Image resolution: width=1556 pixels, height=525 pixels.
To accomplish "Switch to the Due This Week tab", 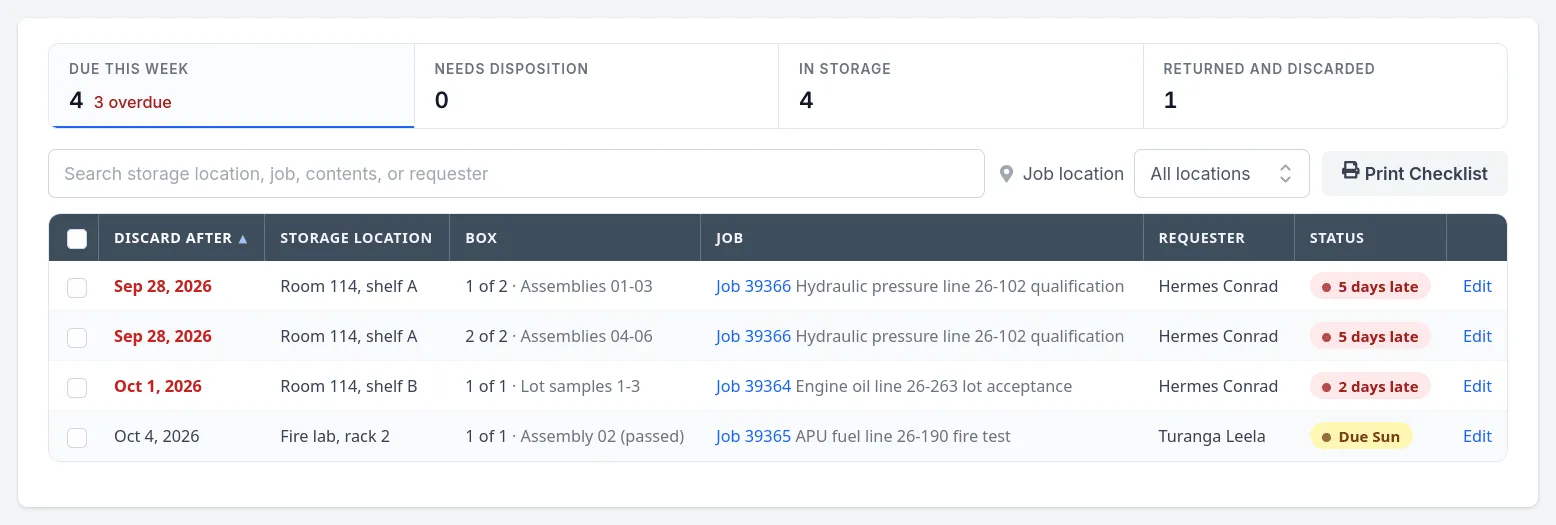I will 232,86.
